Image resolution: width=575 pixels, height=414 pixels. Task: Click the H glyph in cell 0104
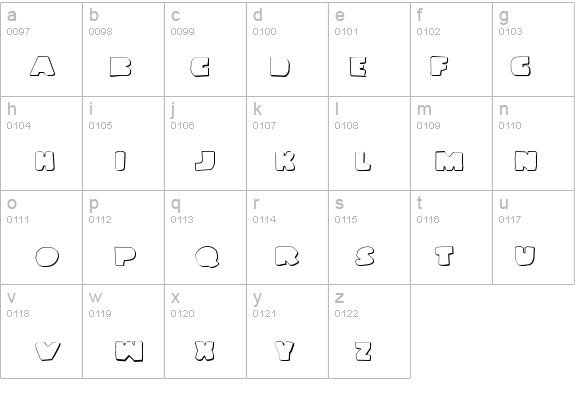pyautogui.click(x=45, y=161)
